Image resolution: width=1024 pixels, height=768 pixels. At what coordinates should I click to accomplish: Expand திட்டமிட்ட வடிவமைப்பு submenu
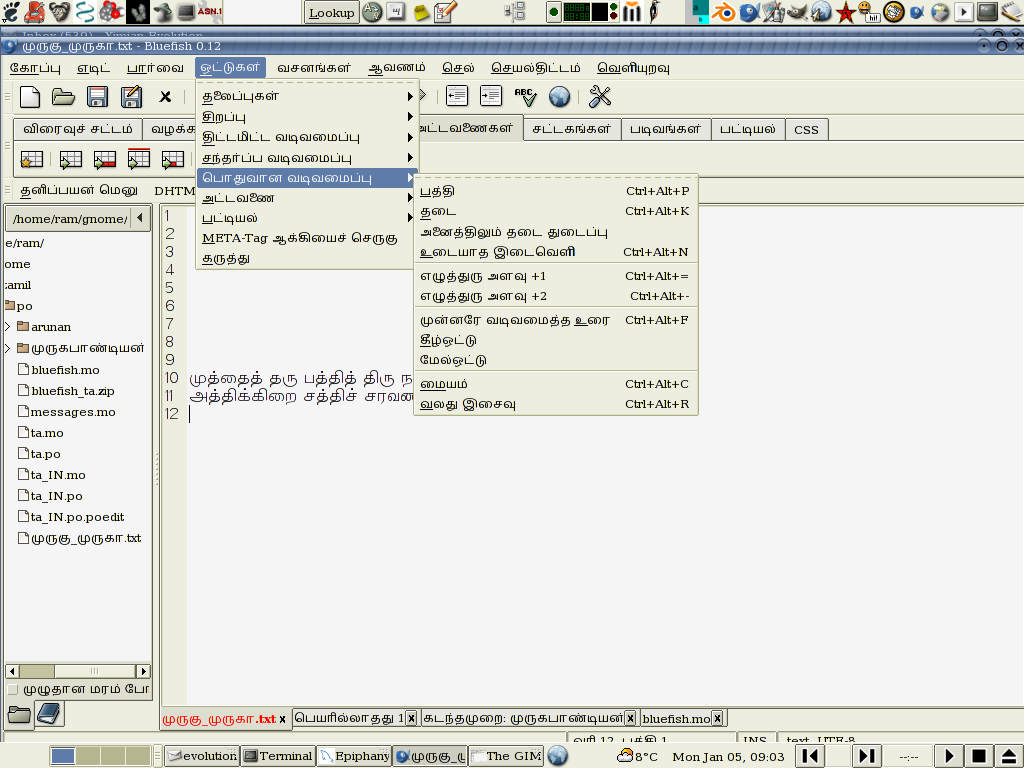(x=307, y=137)
